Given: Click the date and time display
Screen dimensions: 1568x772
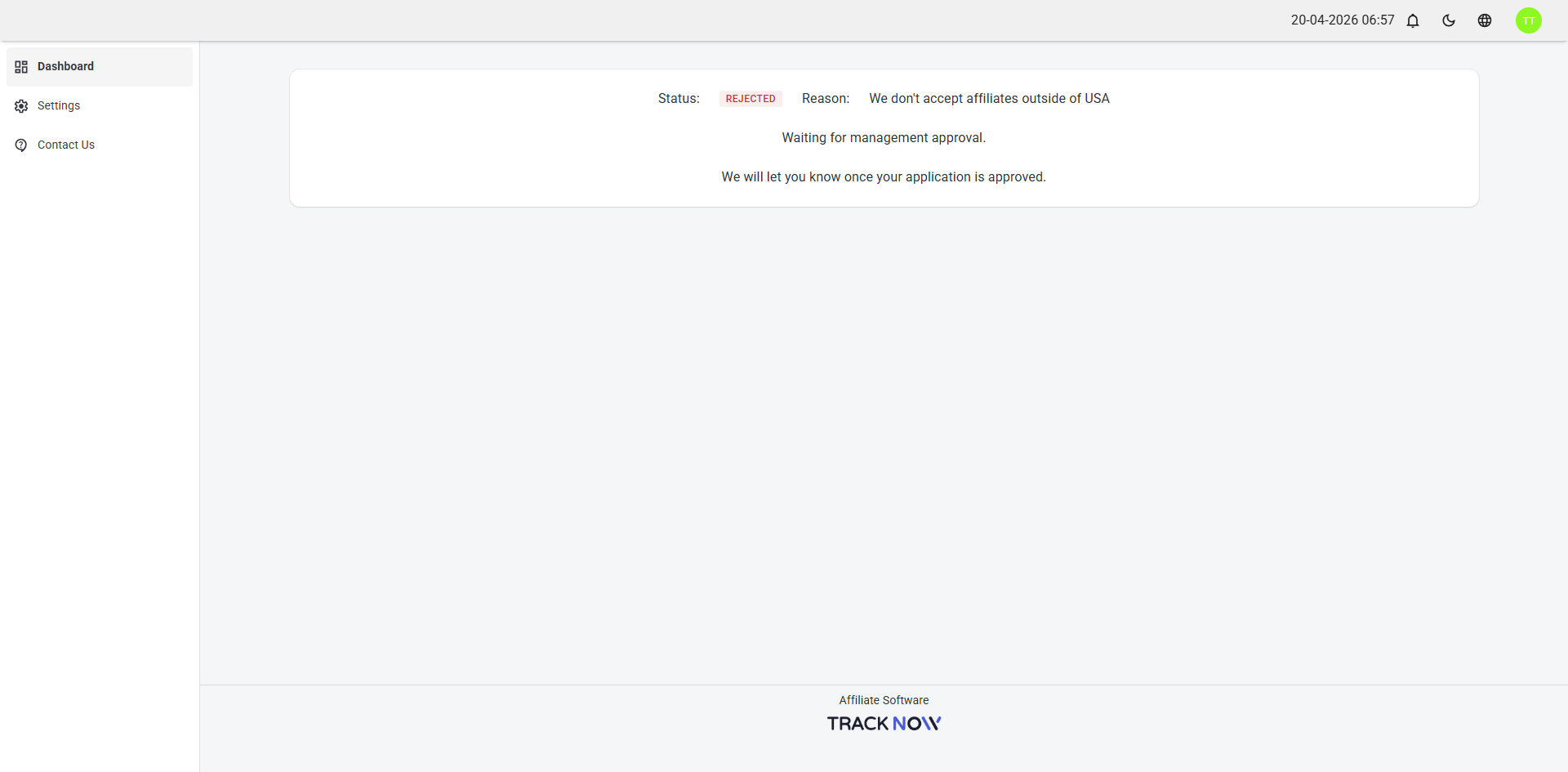Looking at the screenshot, I should tap(1343, 20).
